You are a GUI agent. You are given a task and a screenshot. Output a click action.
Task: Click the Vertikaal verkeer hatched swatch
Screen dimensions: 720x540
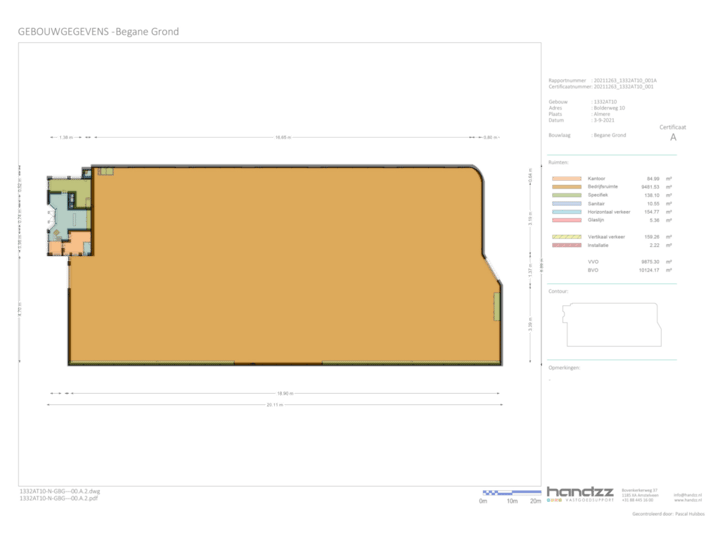tap(567, 236)
